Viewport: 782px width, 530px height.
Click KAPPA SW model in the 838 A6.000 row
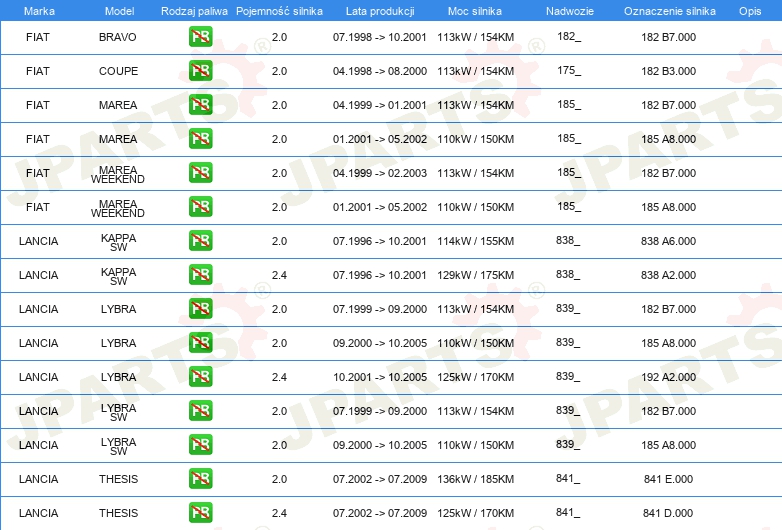point(118,242)
